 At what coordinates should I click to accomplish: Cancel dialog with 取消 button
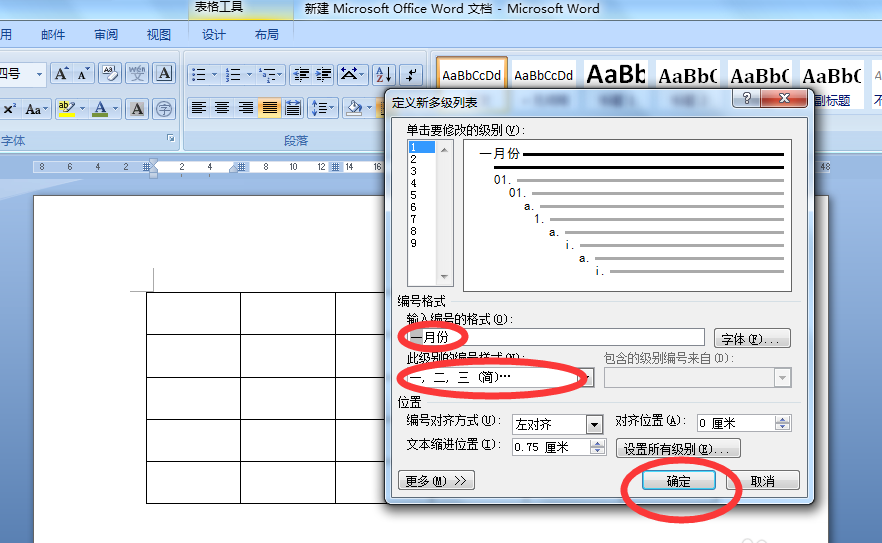tap(762, 481)
